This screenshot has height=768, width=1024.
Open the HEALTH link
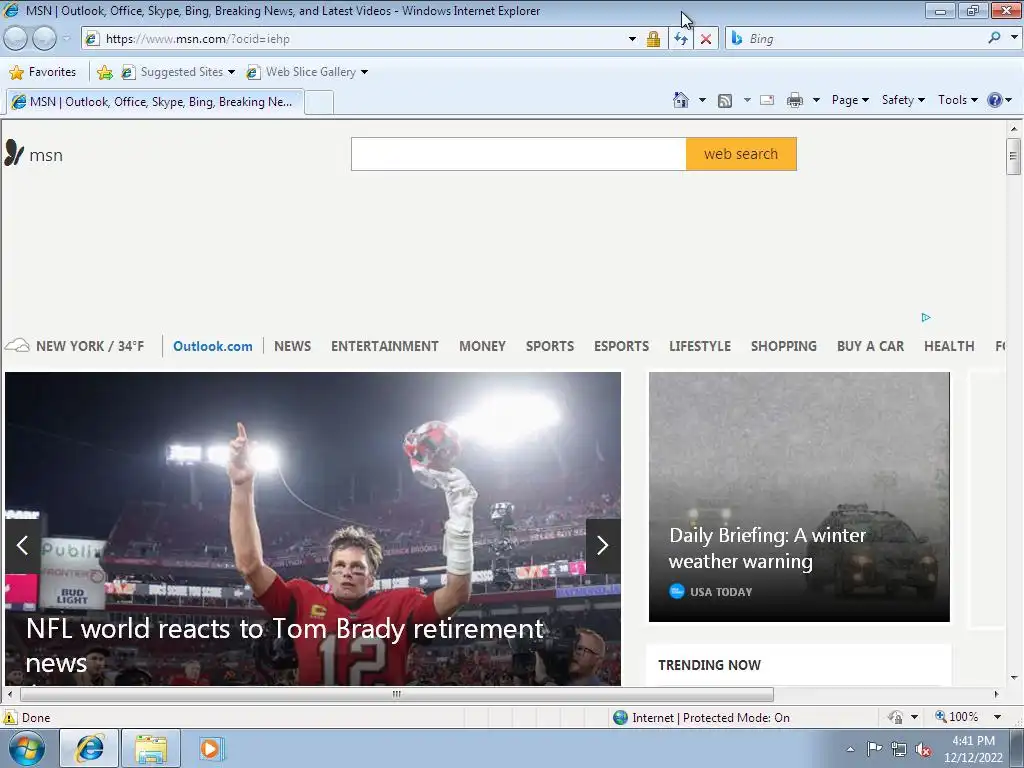[x=949, y=346]
